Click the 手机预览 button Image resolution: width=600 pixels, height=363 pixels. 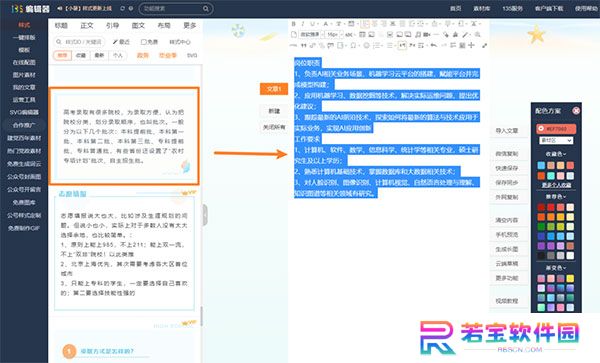click(x=507, y=235)
